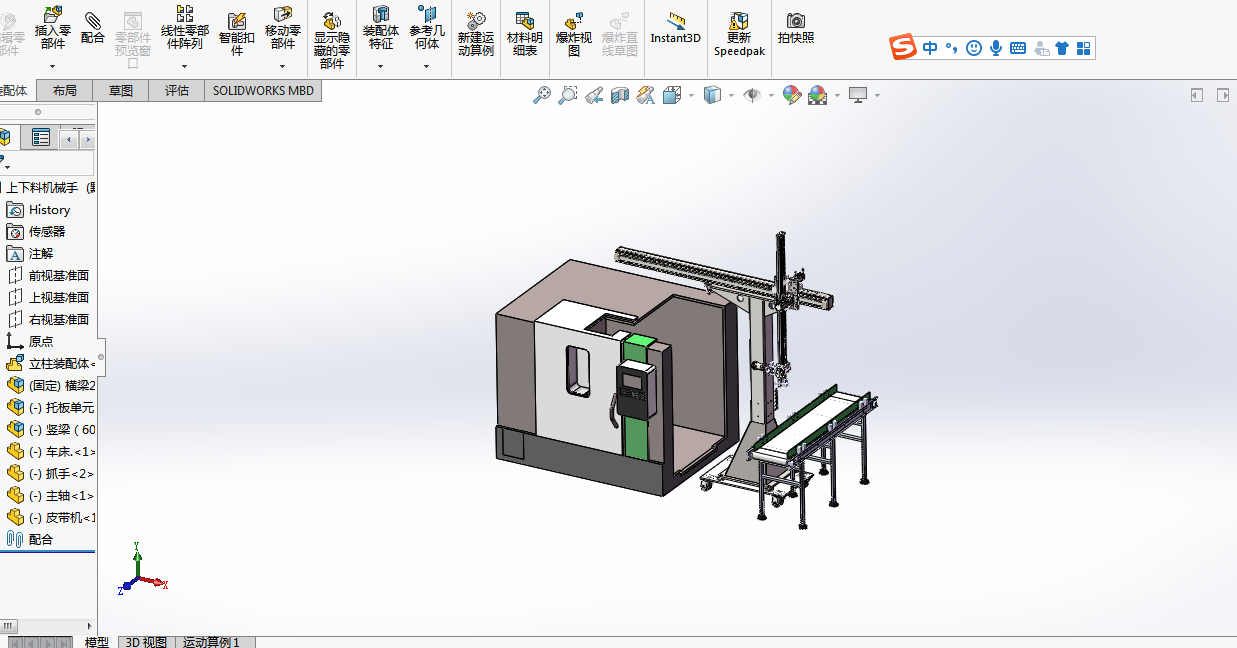1237x648 pixels.
Task: Open dropdown arrow under 参考几何体
Action: coord(427,66)
